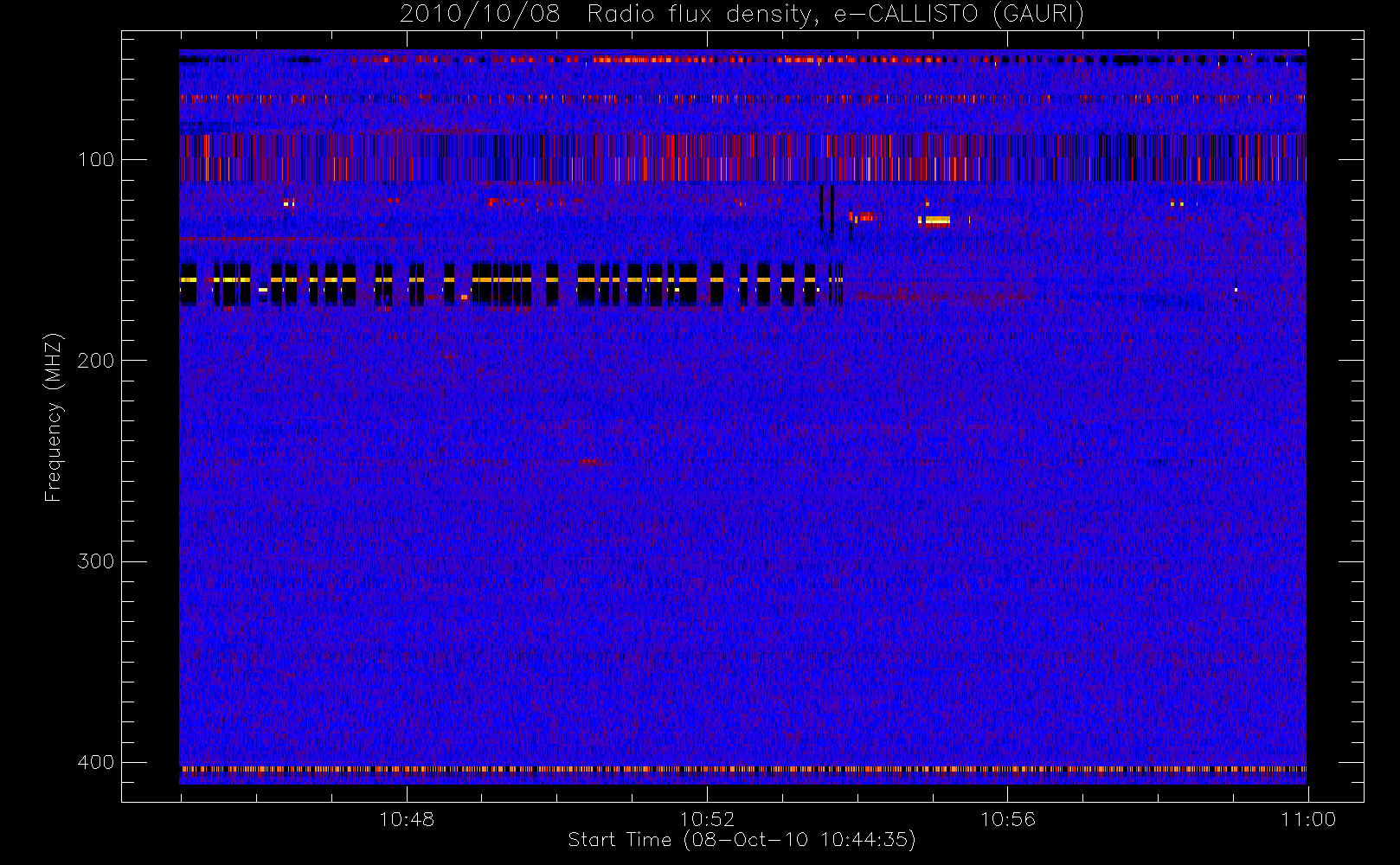Click the 10:48 time tick label

point(407,819)
